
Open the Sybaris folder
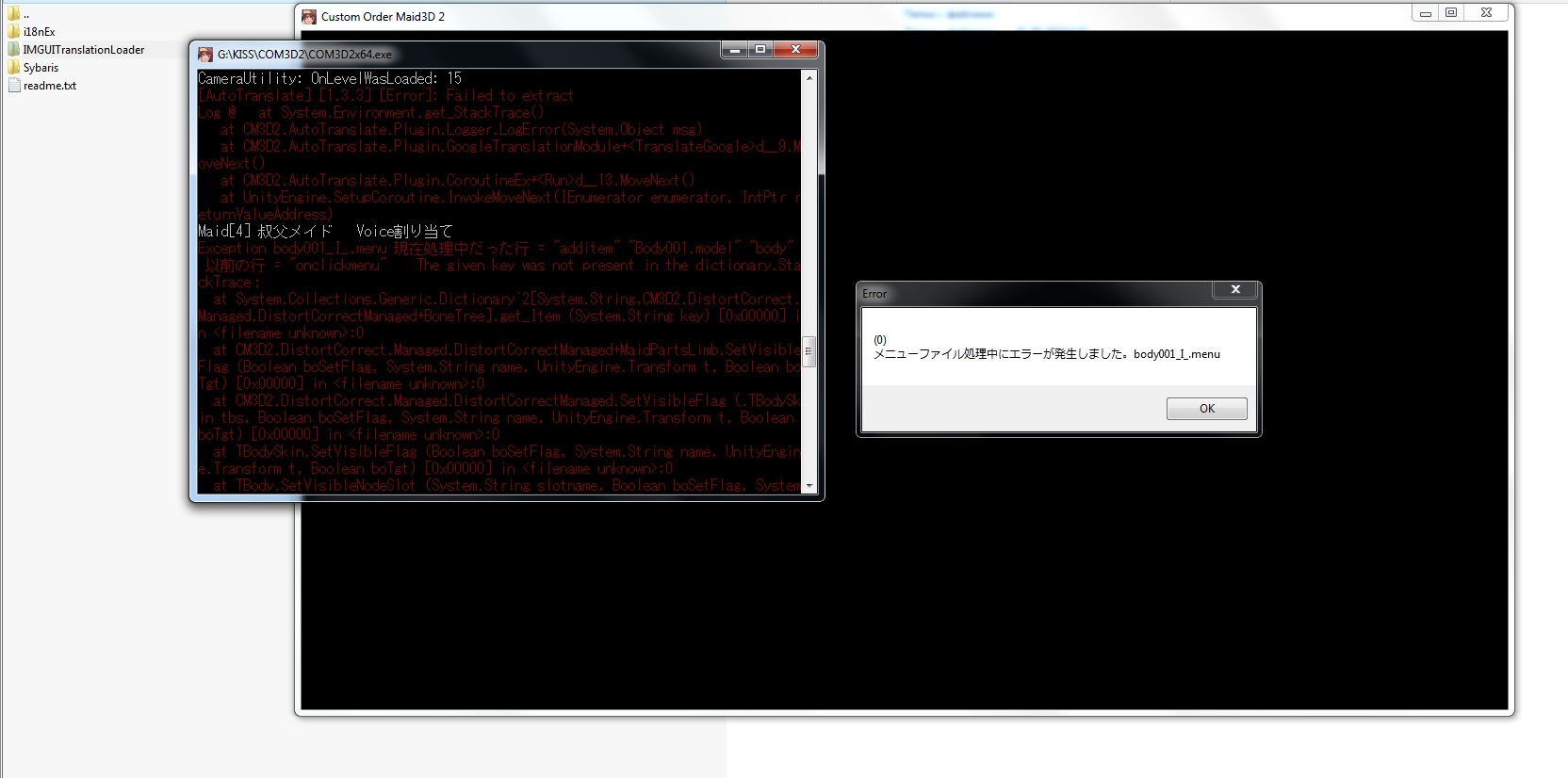41,68
